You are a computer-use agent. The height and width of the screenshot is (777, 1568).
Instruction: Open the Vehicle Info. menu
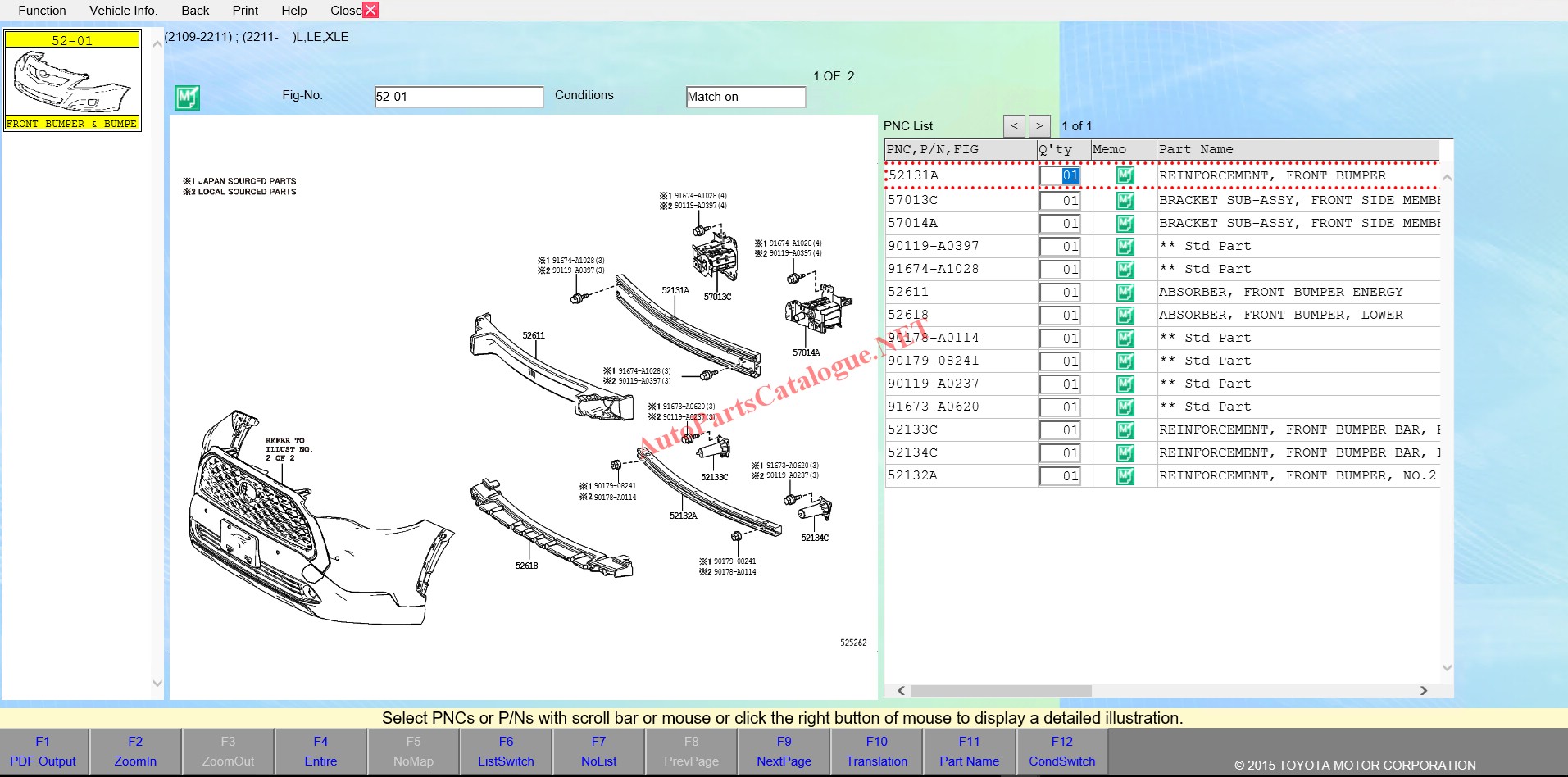(123, 11)
